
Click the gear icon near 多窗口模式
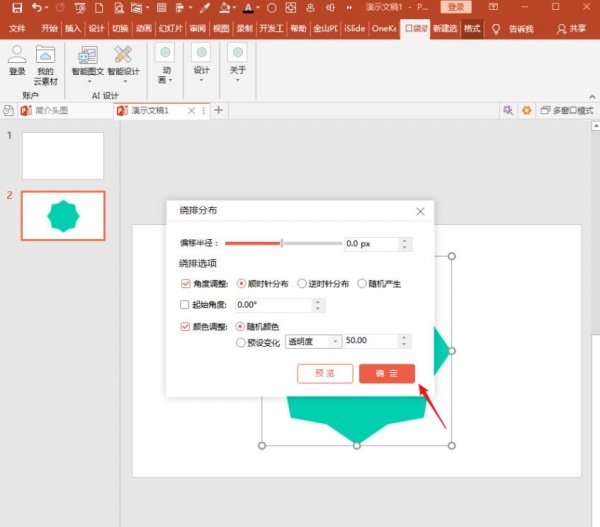[527, 110]
